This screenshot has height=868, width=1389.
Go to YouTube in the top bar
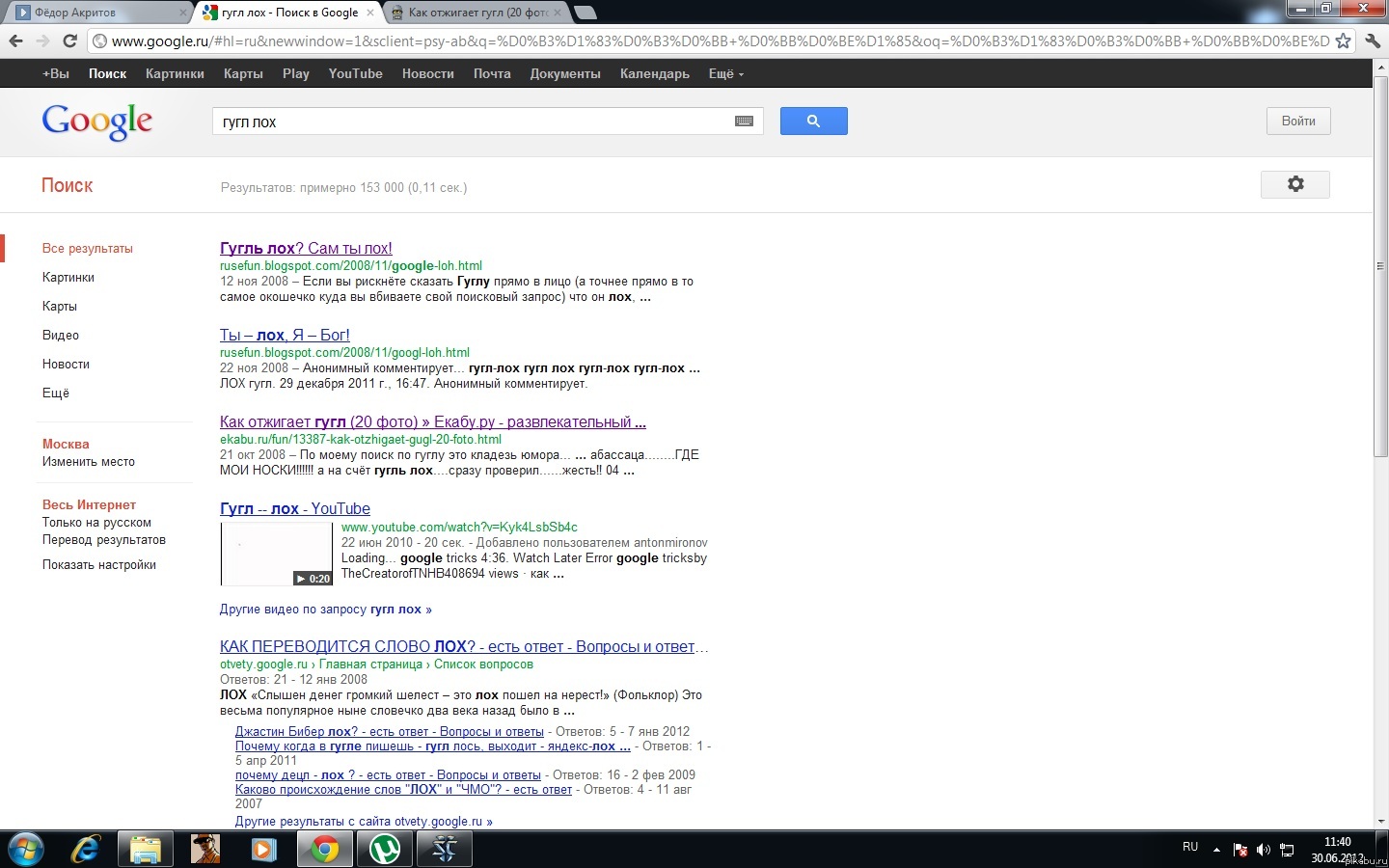(x=355, y=73)
